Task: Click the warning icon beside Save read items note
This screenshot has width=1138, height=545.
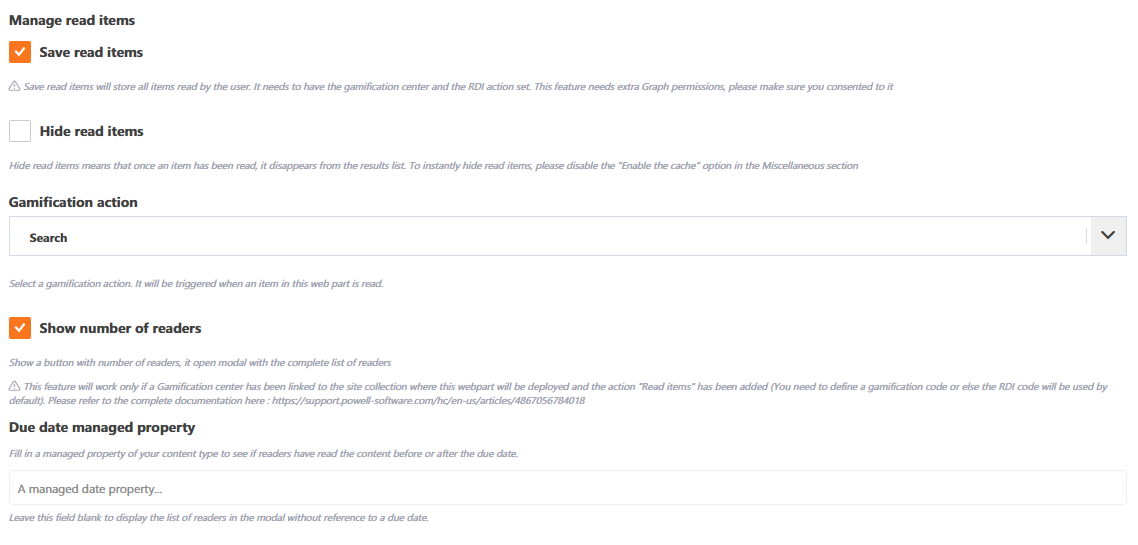Action: click(x=15, y=86)
